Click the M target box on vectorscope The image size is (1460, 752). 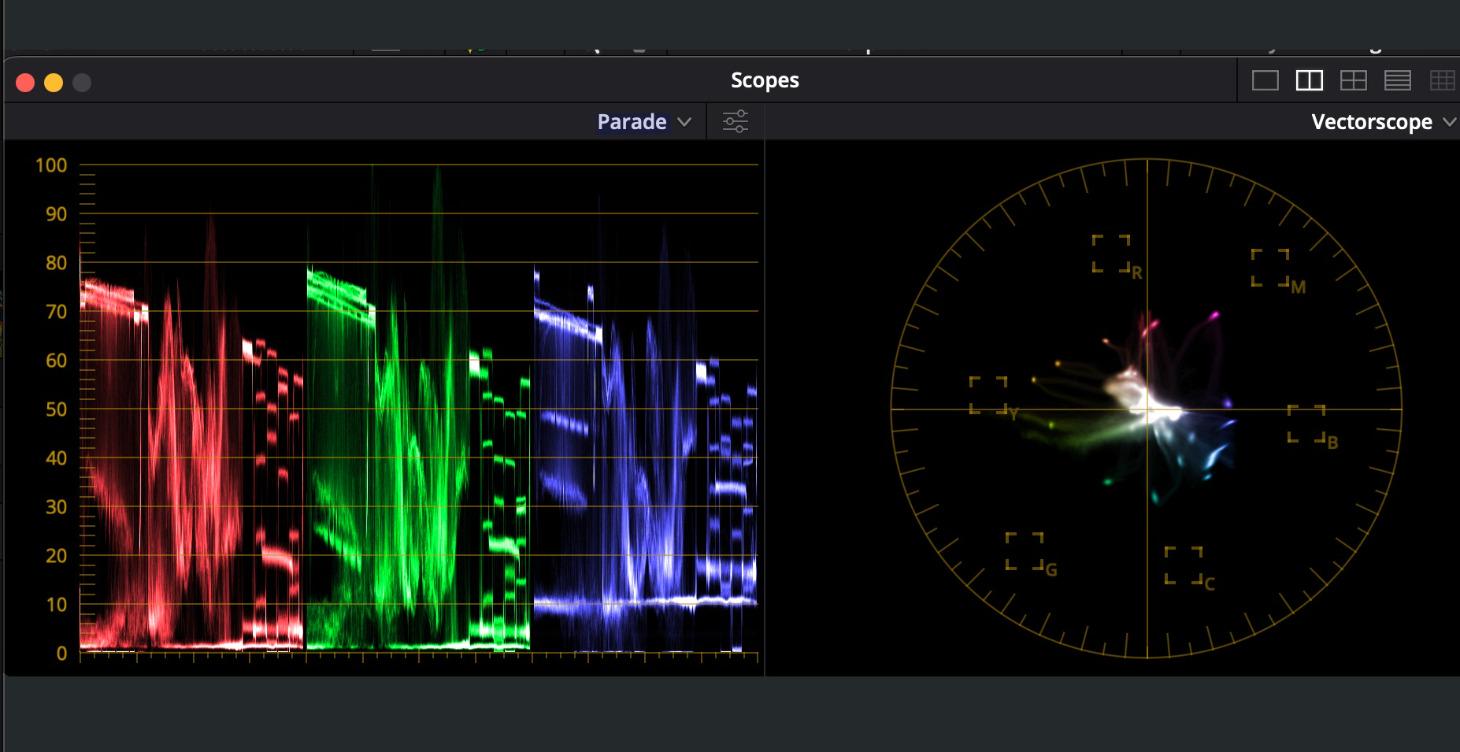coord(1270,268)
